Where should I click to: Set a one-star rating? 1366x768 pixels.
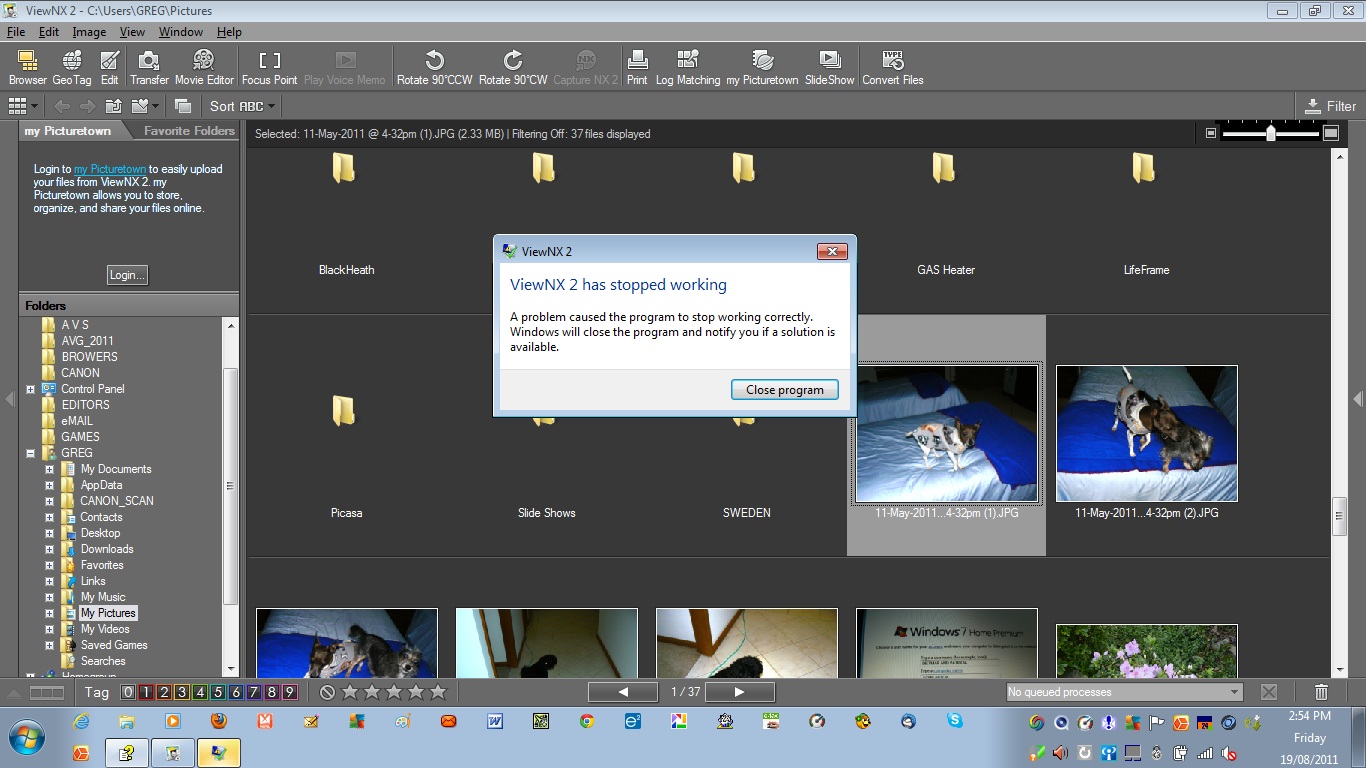coord(349,692)
